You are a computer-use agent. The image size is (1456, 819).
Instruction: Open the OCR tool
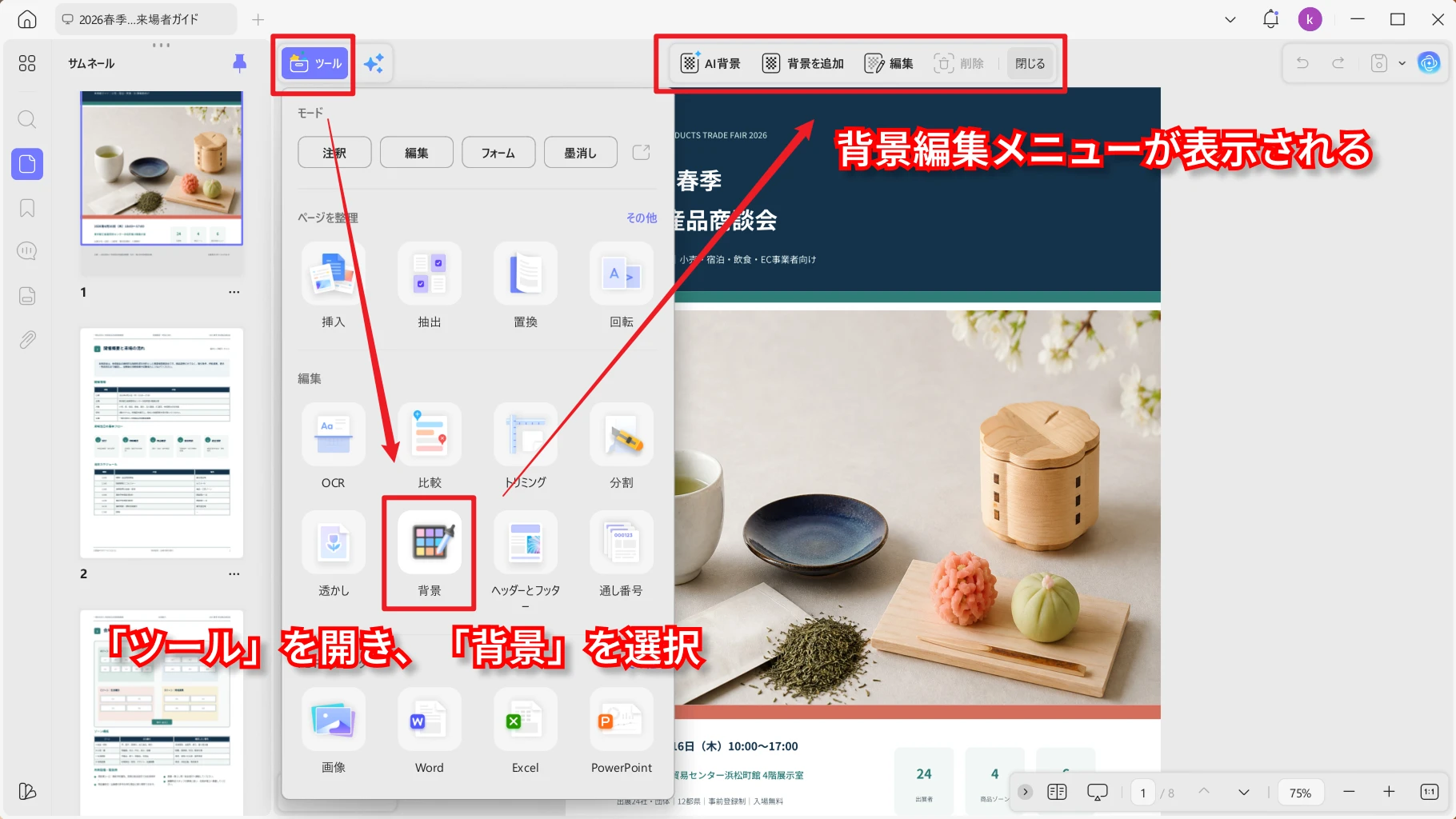tap(334, 446)
